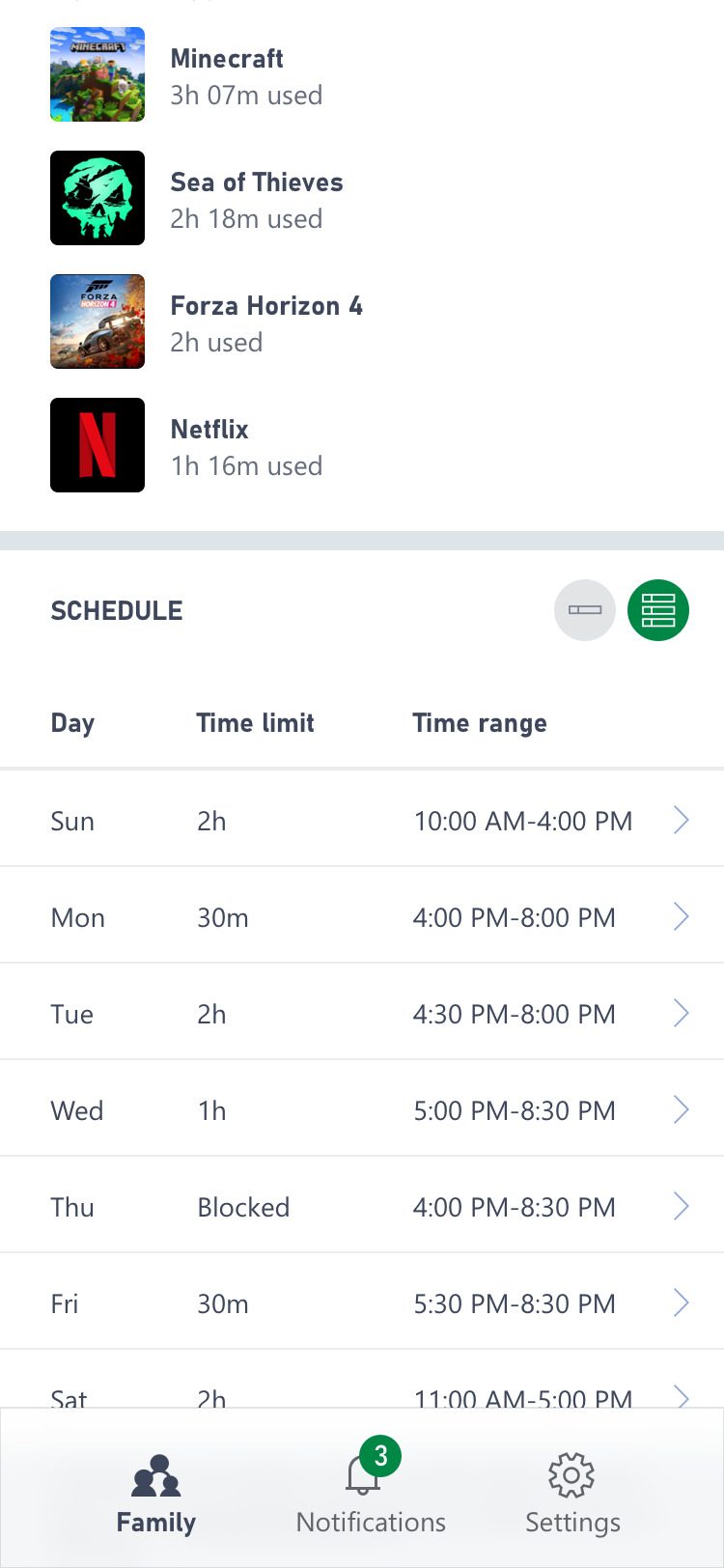Image resolution: width=724 pixels, height=1568 pixels.
Task: Open the Minecraft app icon
Action: coord(97,74)
